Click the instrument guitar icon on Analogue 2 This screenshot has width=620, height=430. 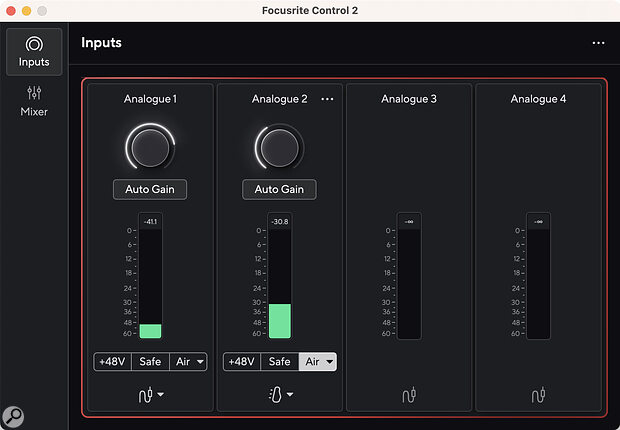point(275,394)
